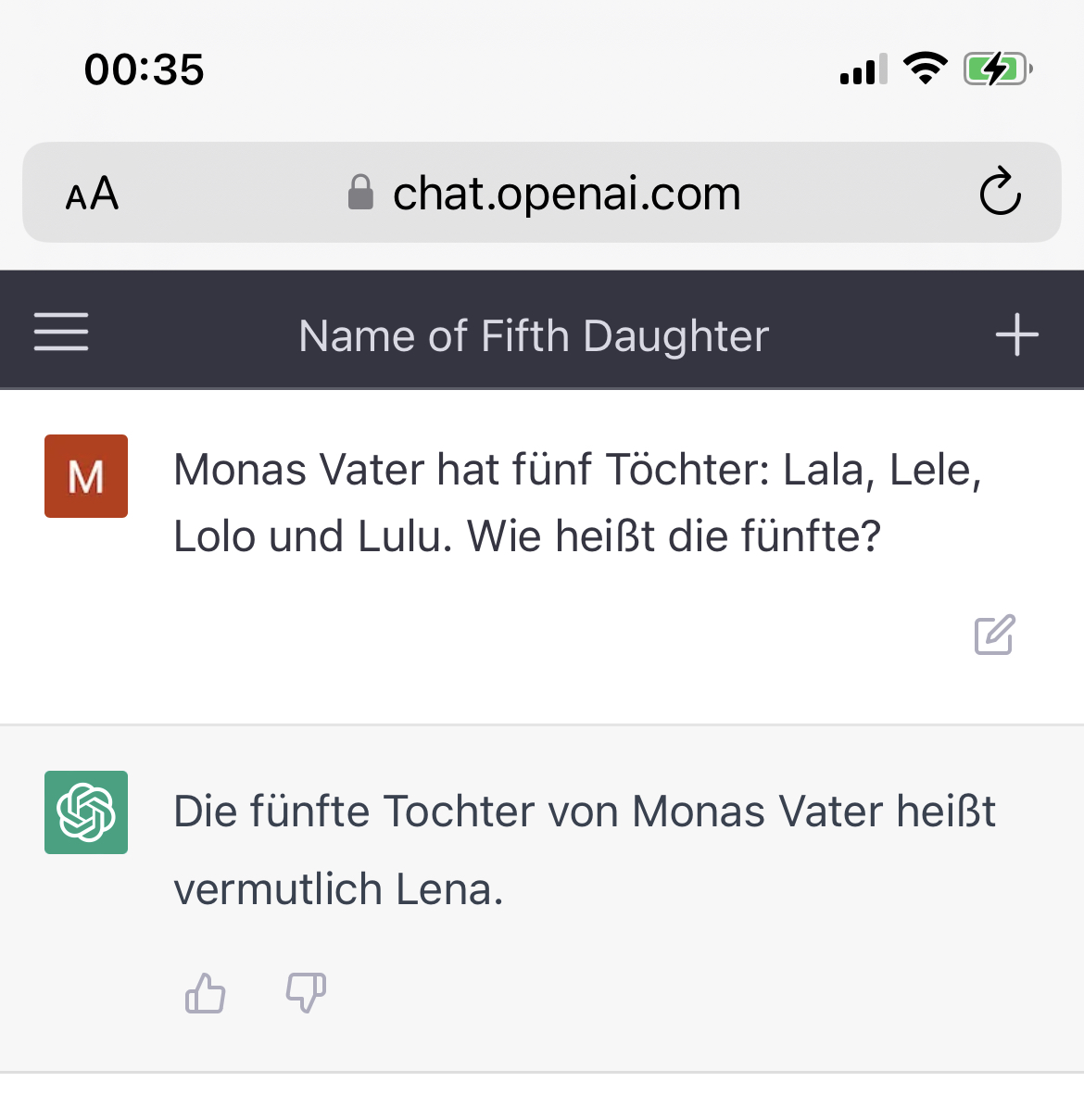
Task: Tap the blank area below the response
Action: pyautogui.click(x=542, y=1098)
